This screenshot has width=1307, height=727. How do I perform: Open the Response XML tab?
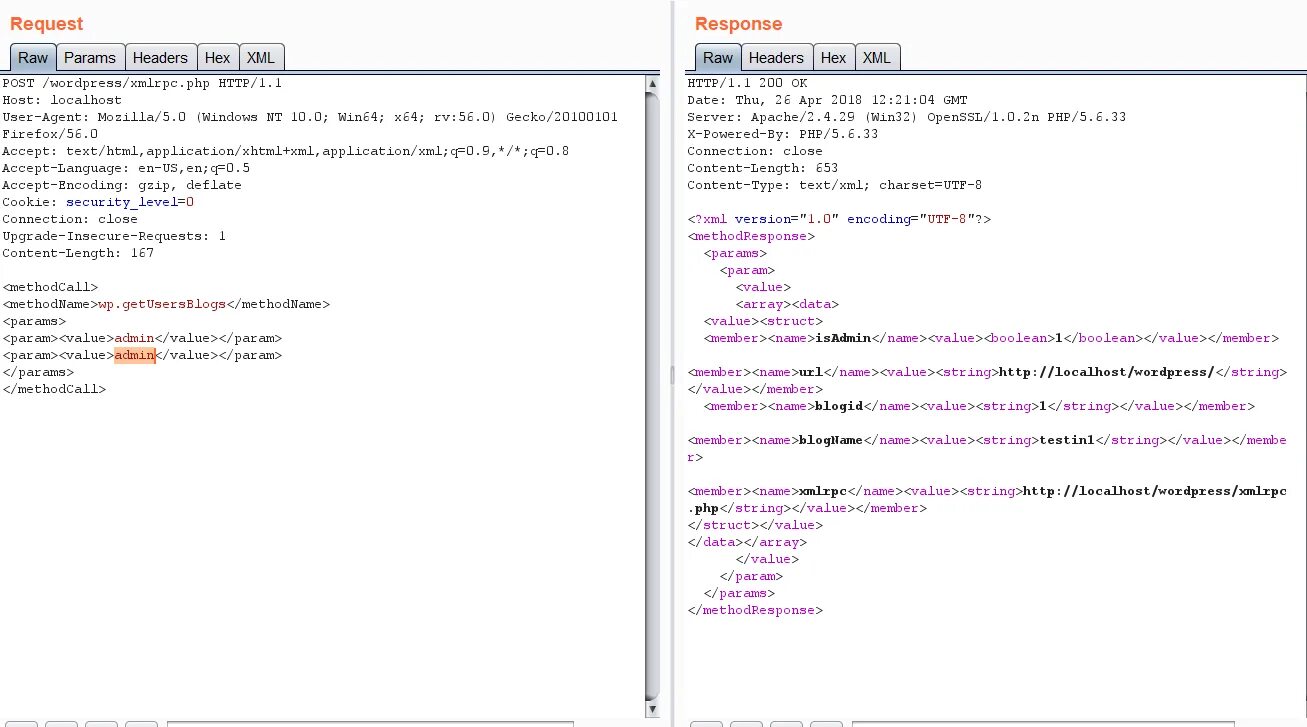[877, 57]
